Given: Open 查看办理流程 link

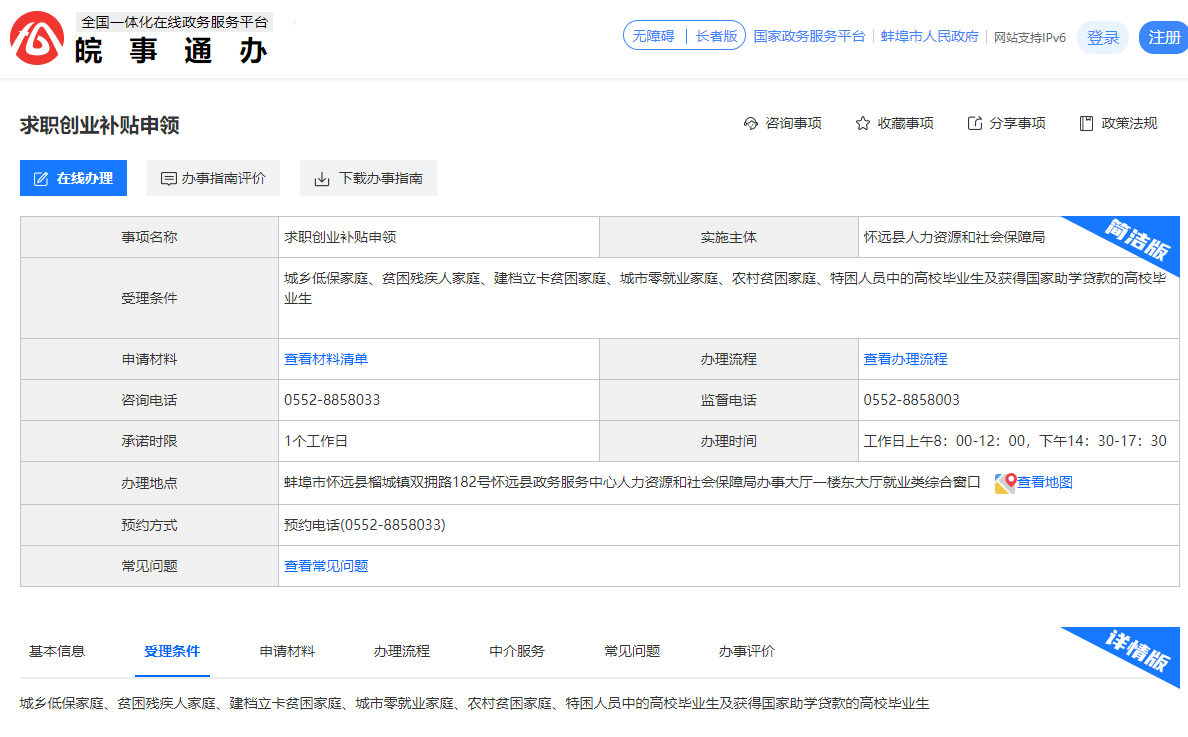Looking at the screenshot, I should point(905,359).
